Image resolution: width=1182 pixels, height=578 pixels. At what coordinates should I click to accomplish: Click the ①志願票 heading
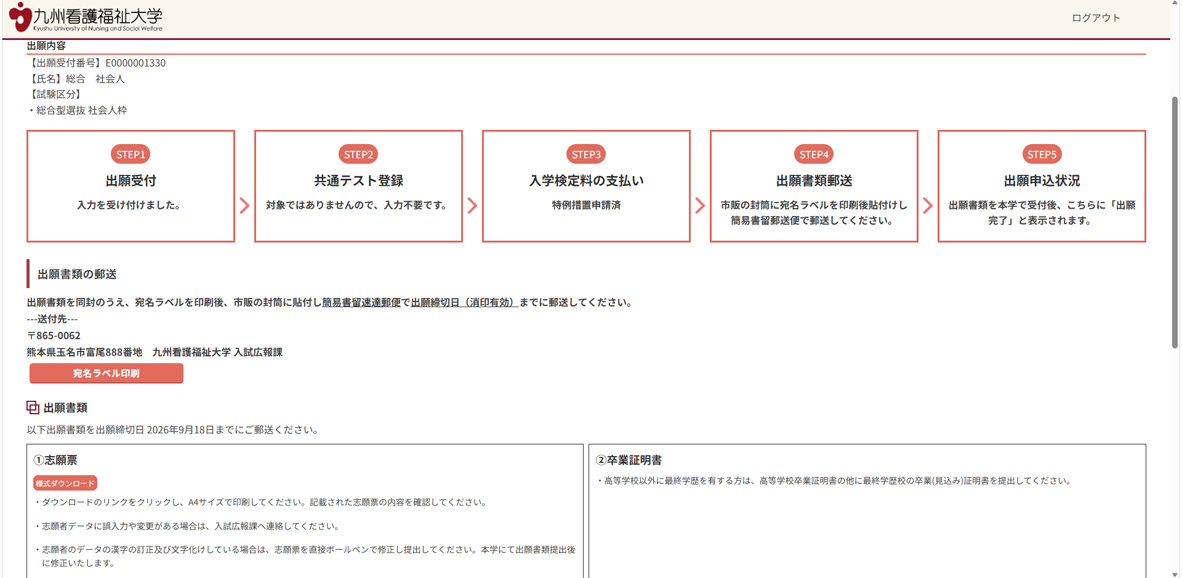pyautogui.click(x=56, y=459)
